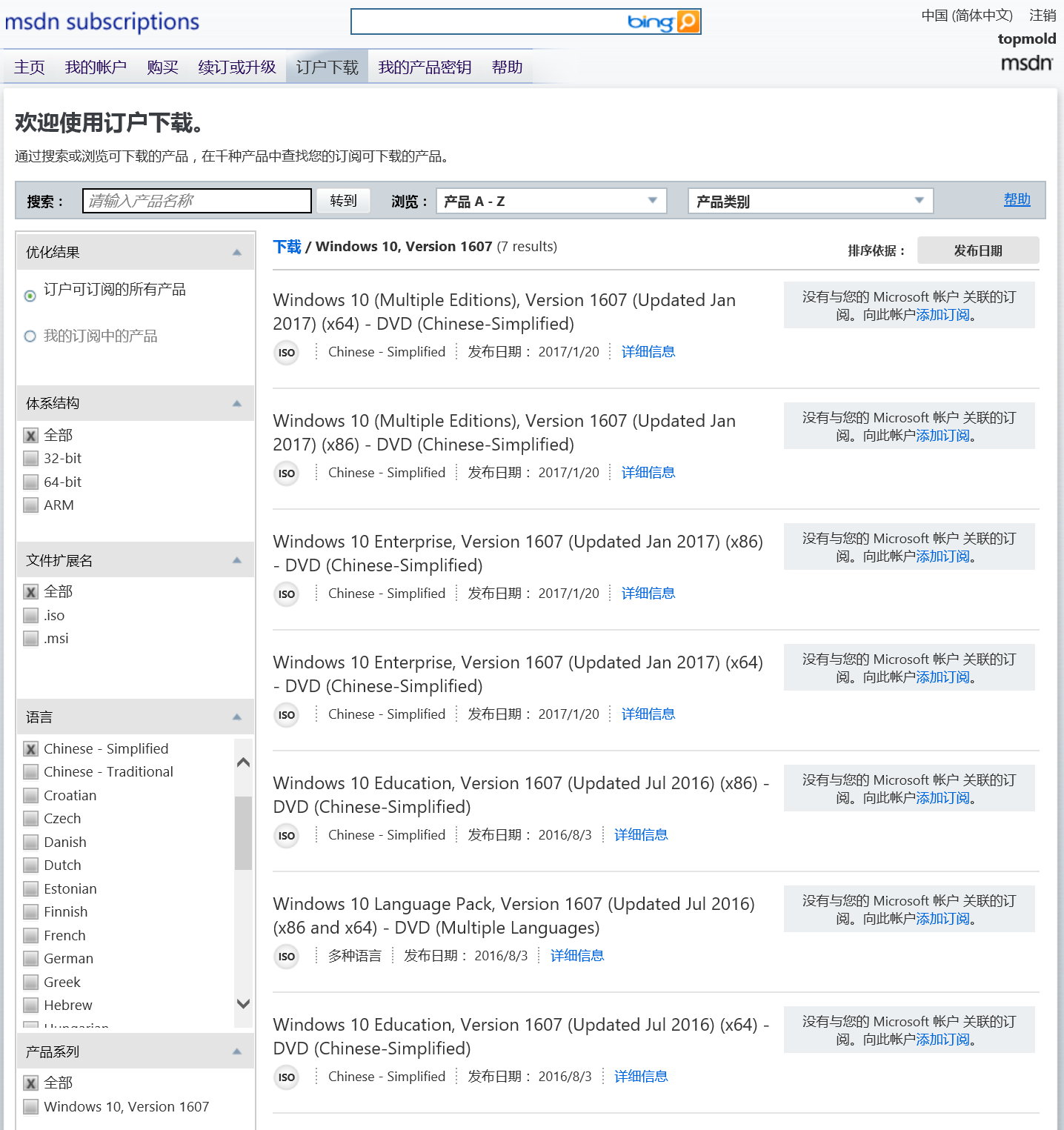Open the 产品 A - Z dropdown
The width and height of the screenshot is (1064, 1130).
551,201
